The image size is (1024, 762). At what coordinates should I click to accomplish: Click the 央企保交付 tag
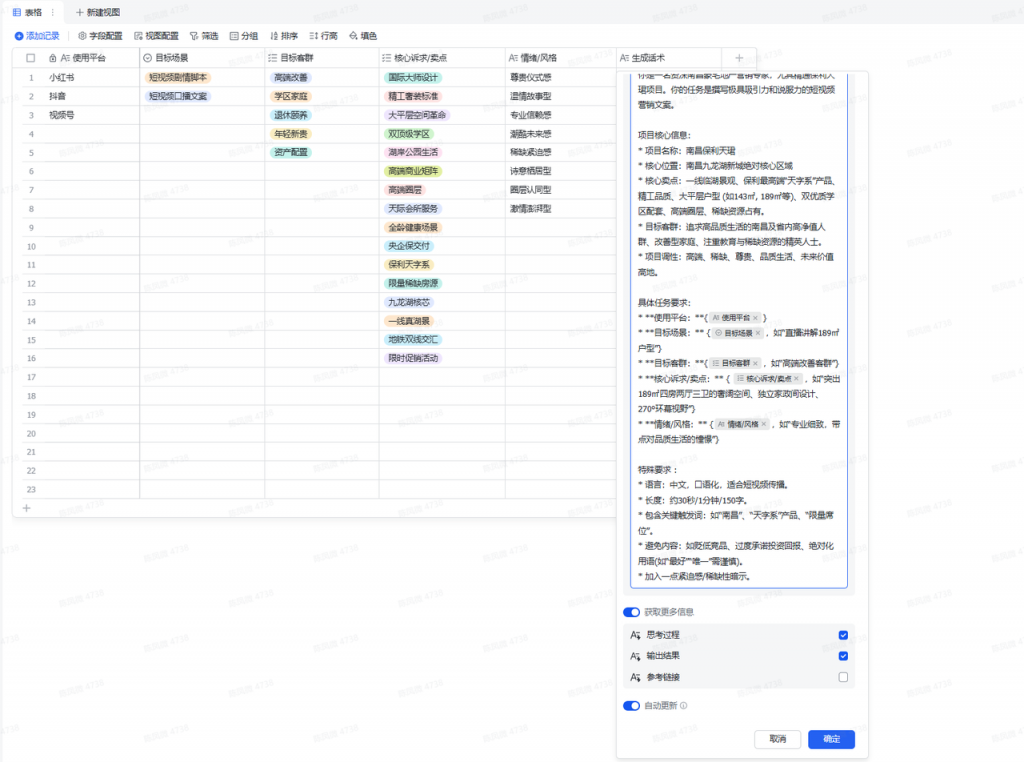click(x=409, y=246)
